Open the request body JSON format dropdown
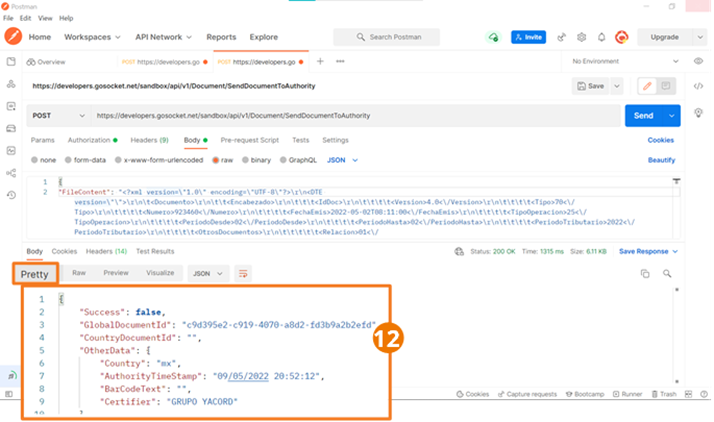 coord(342,160)
